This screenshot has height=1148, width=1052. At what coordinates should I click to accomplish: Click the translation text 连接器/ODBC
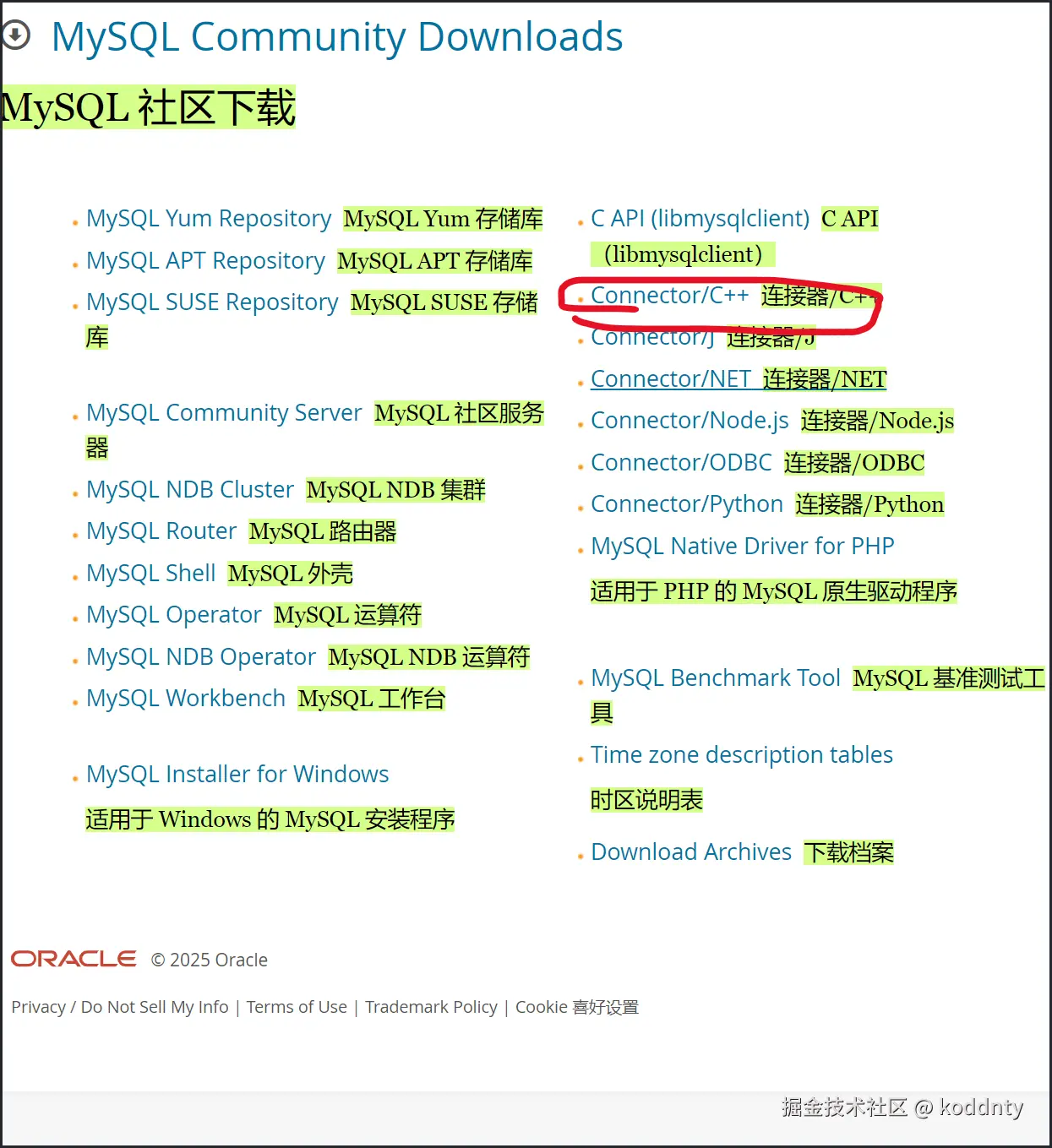(x=854, y=463)
